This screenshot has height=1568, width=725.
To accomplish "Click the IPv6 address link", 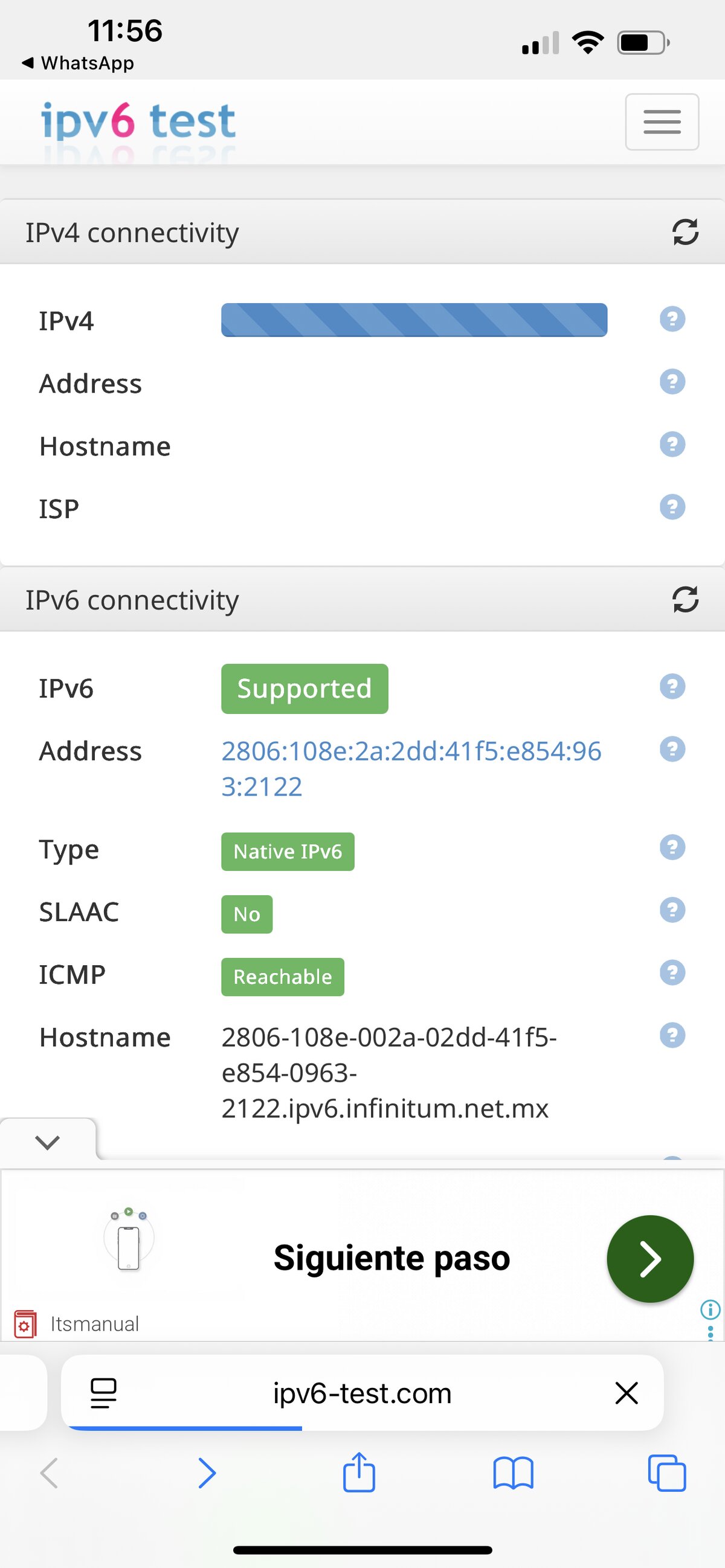I will 410,768.
